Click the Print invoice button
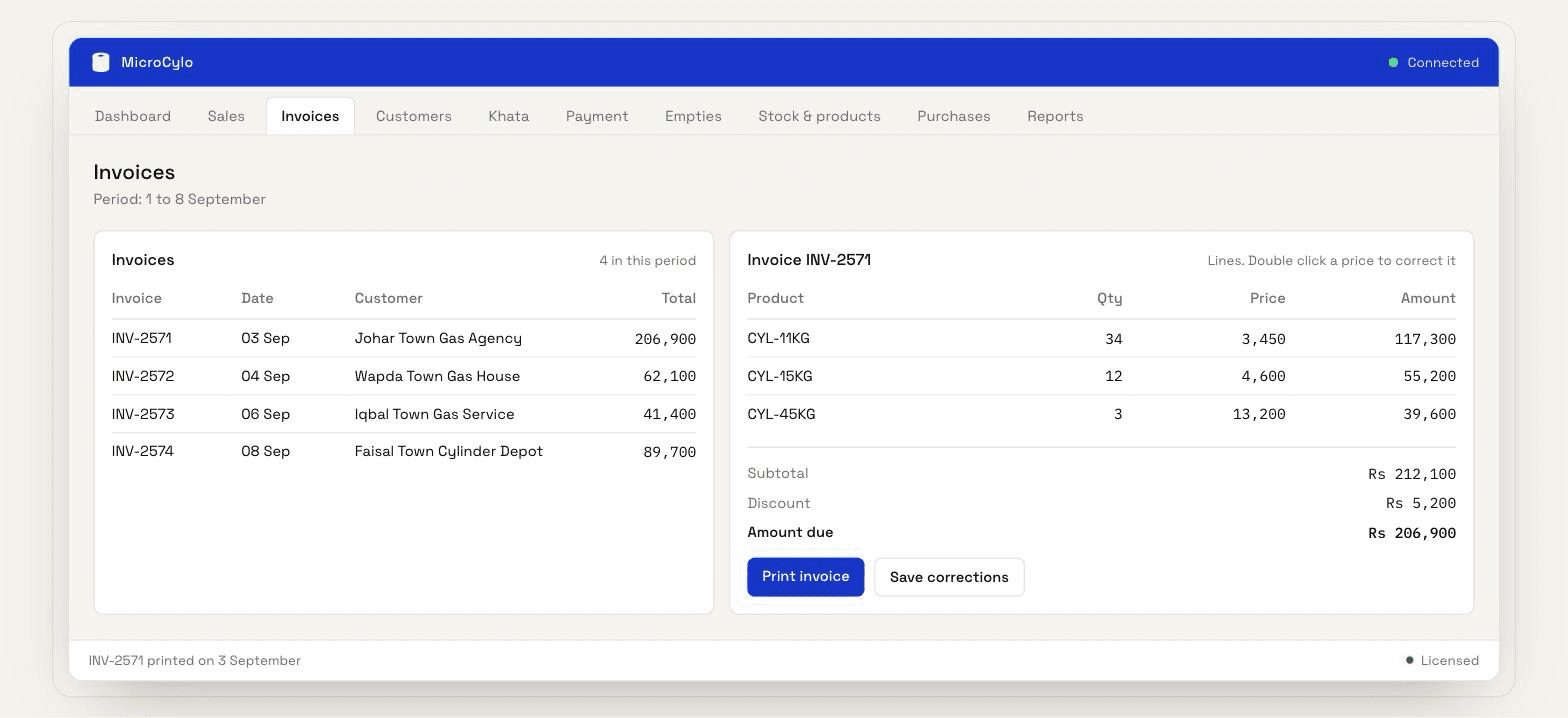This screenshot has height=718, width=1568. point(806,577)
